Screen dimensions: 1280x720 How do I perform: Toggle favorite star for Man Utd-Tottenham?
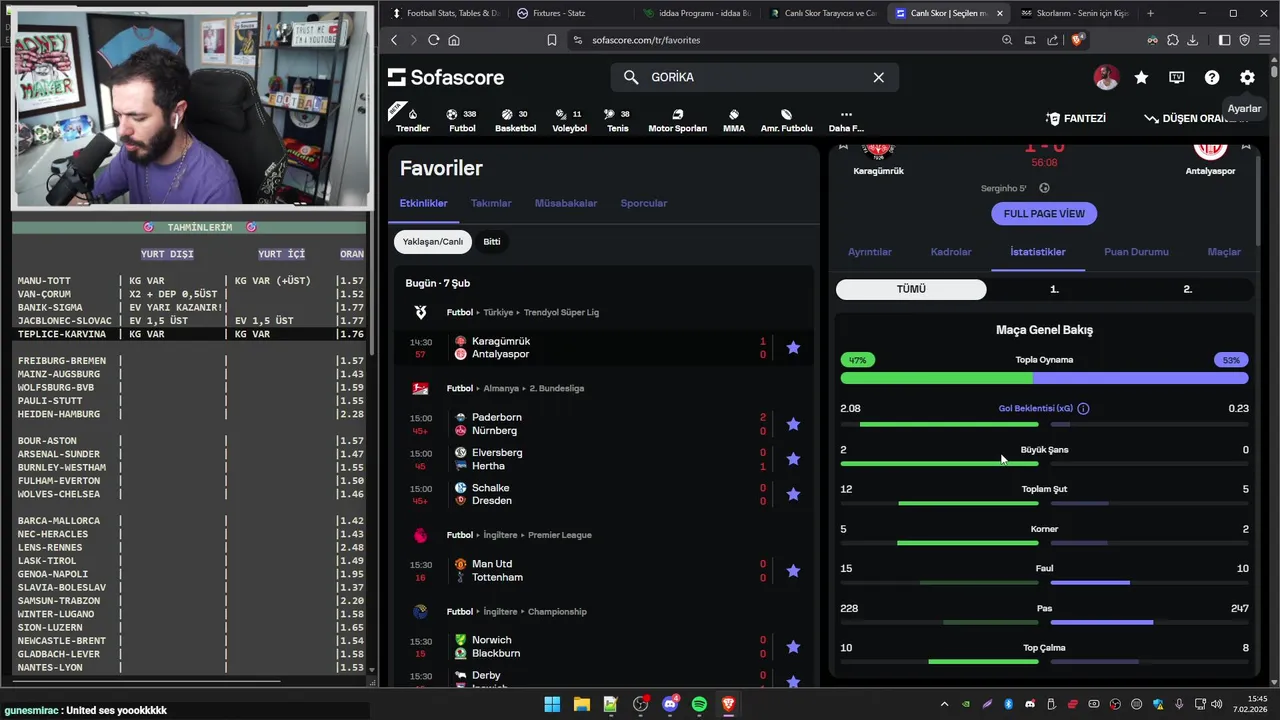[793, 570]
